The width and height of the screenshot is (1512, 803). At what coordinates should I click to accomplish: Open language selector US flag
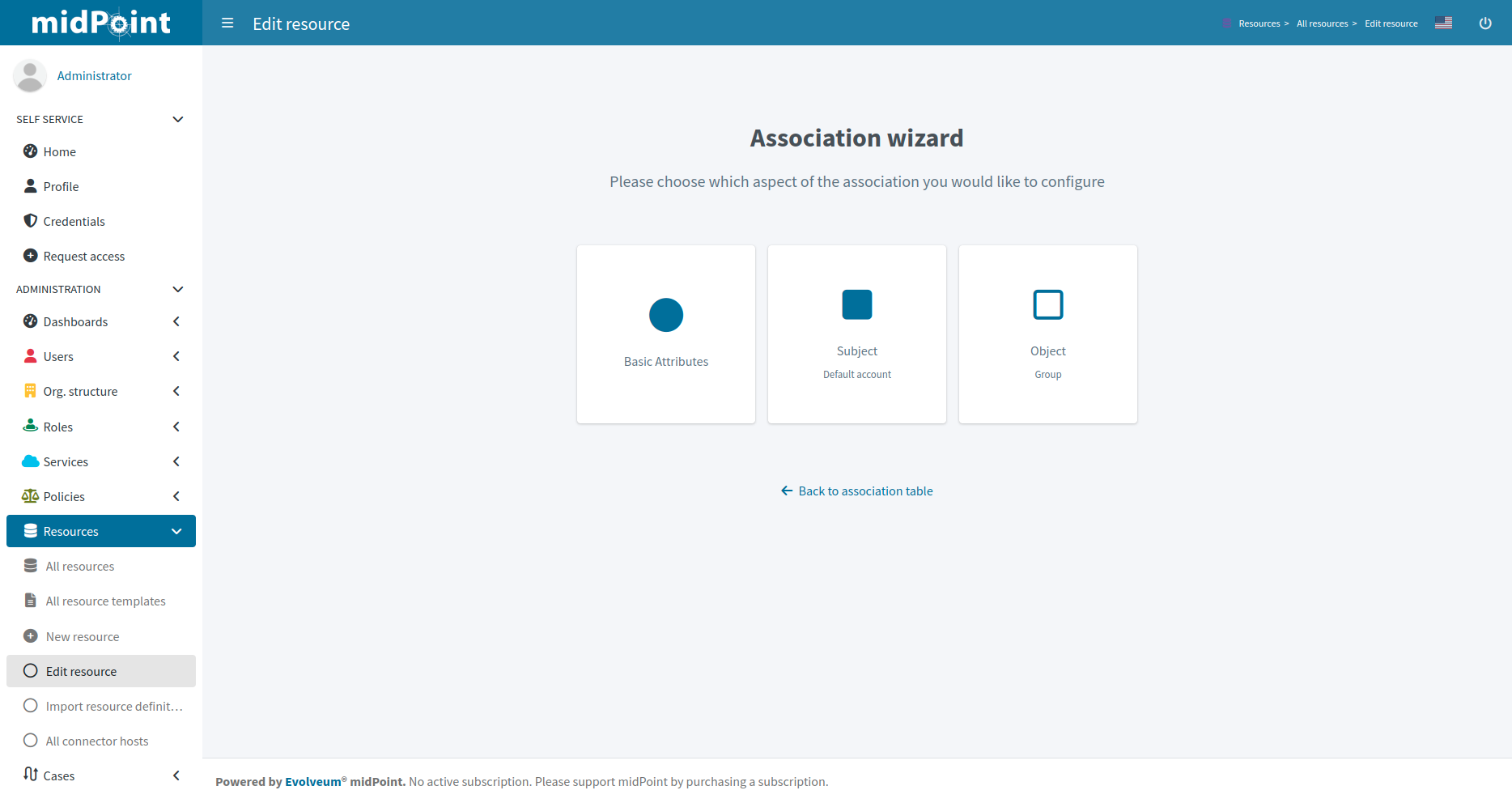[1443, 23]
